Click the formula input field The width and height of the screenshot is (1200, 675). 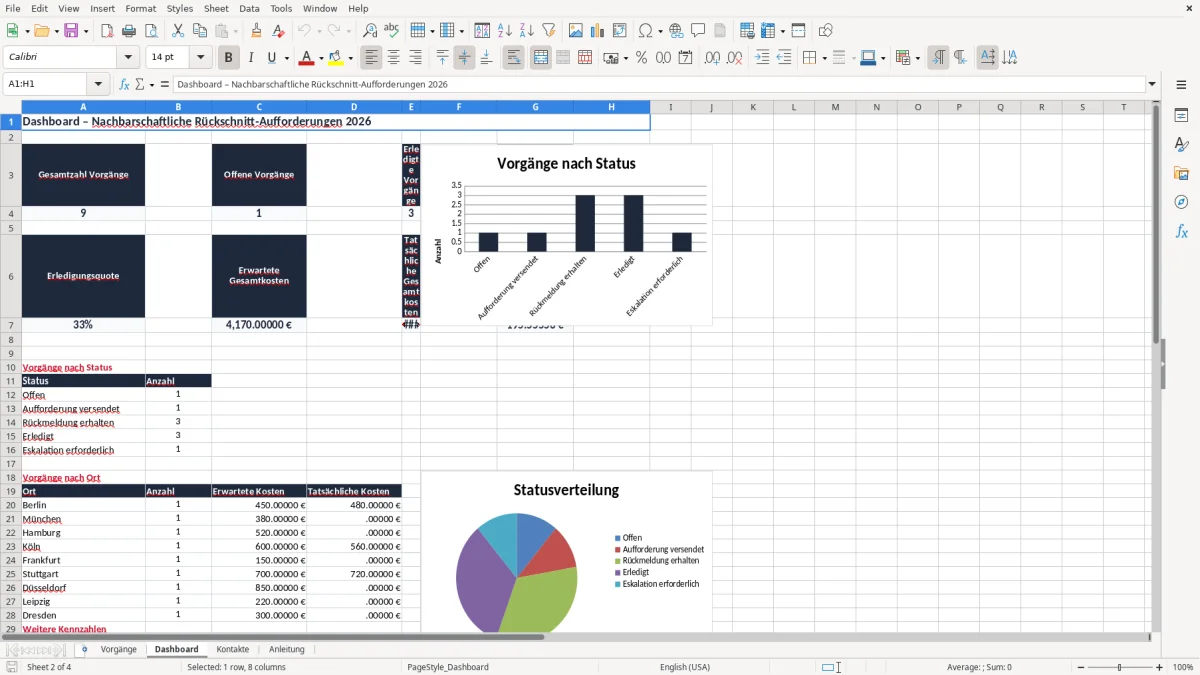coord(659,84)
